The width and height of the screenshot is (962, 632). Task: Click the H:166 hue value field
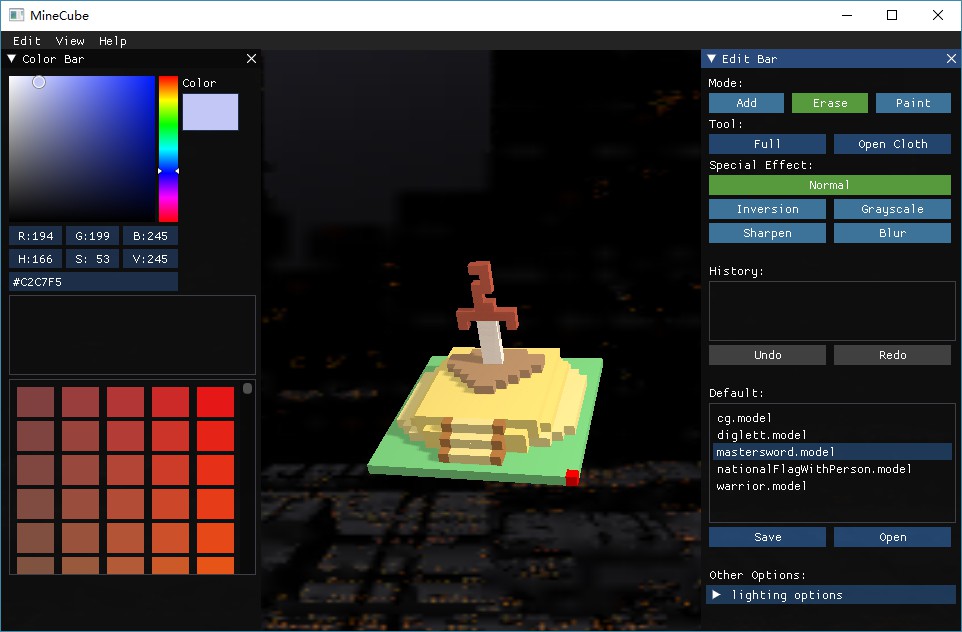(x=35, y=259)
